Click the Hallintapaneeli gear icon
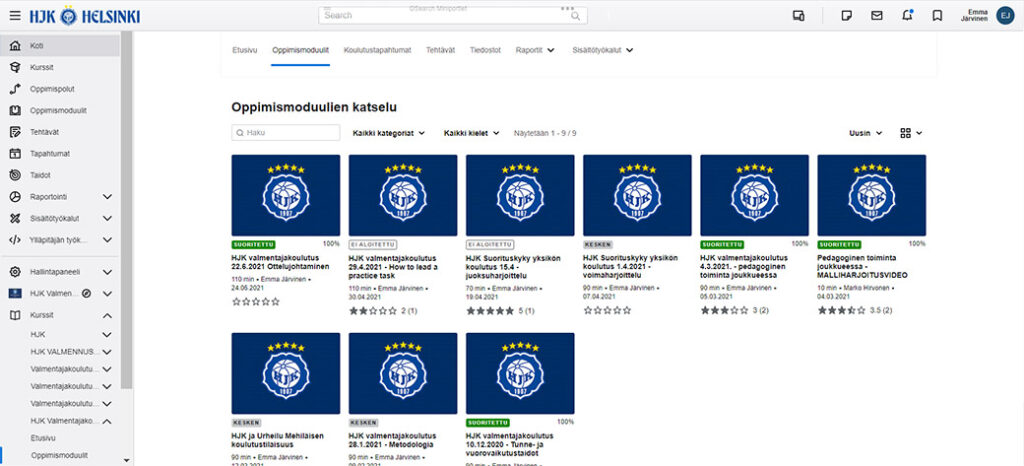 16,272
